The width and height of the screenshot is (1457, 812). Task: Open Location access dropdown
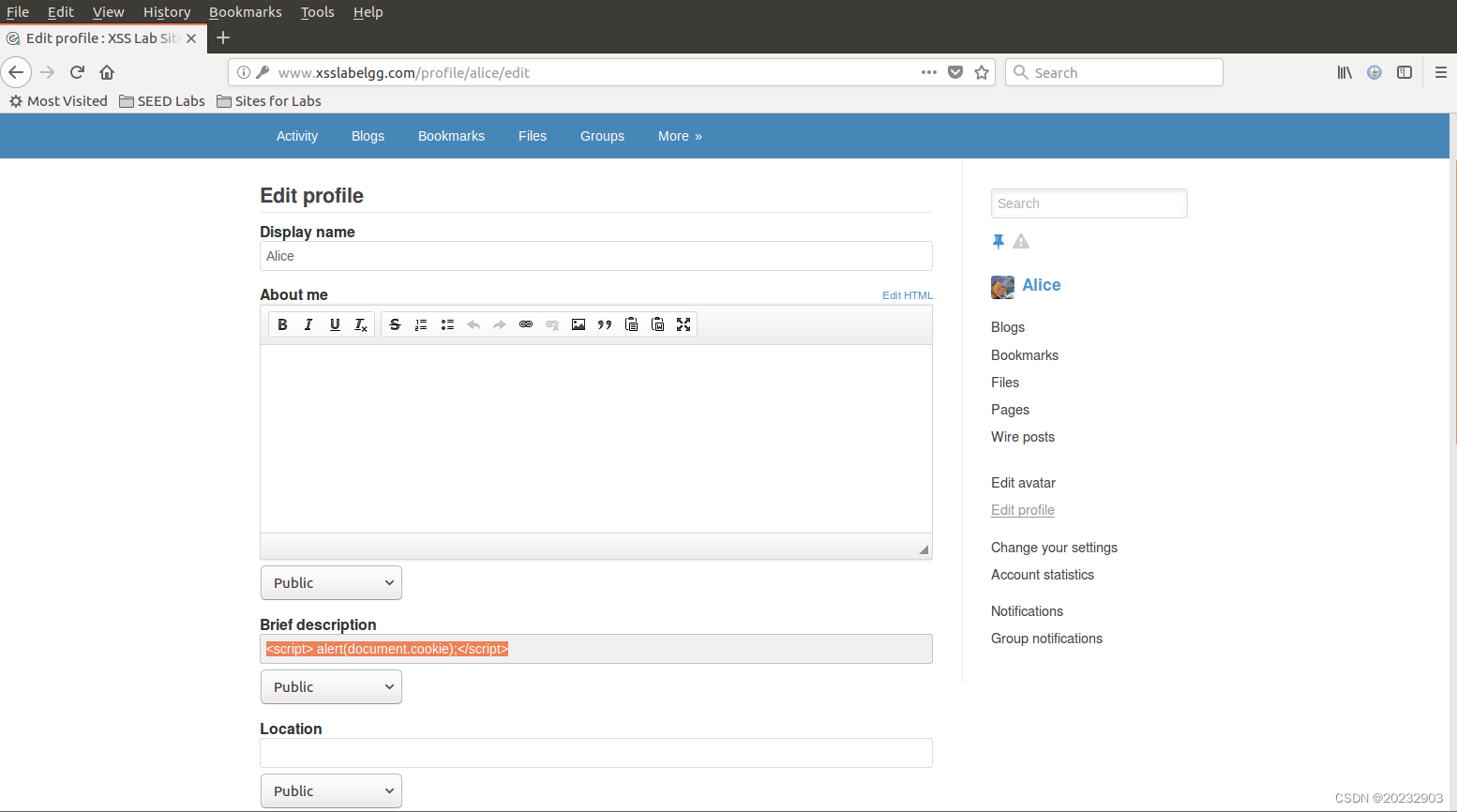[331, 791]
